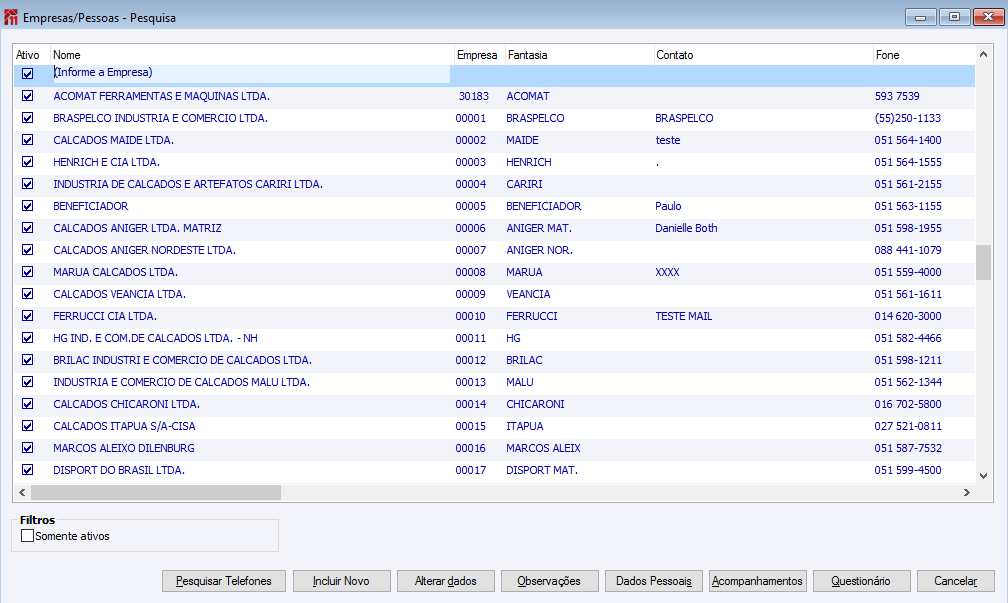Click the vertical scrollbar up arrow

(x=984, y=54)
